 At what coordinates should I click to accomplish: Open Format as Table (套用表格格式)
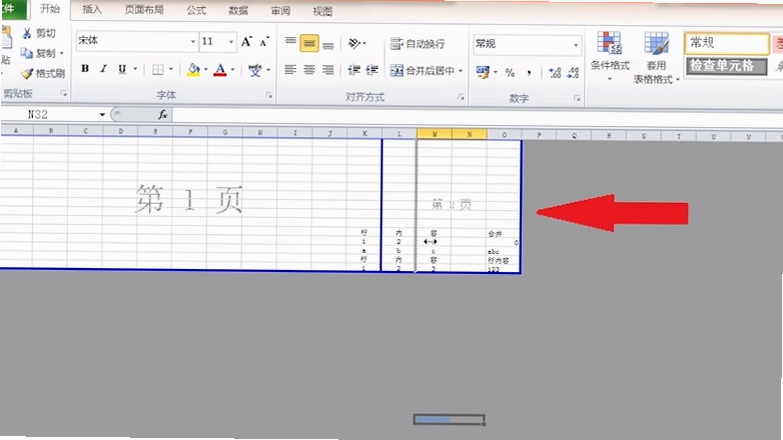pyautogui.click(x=656, y=57)
